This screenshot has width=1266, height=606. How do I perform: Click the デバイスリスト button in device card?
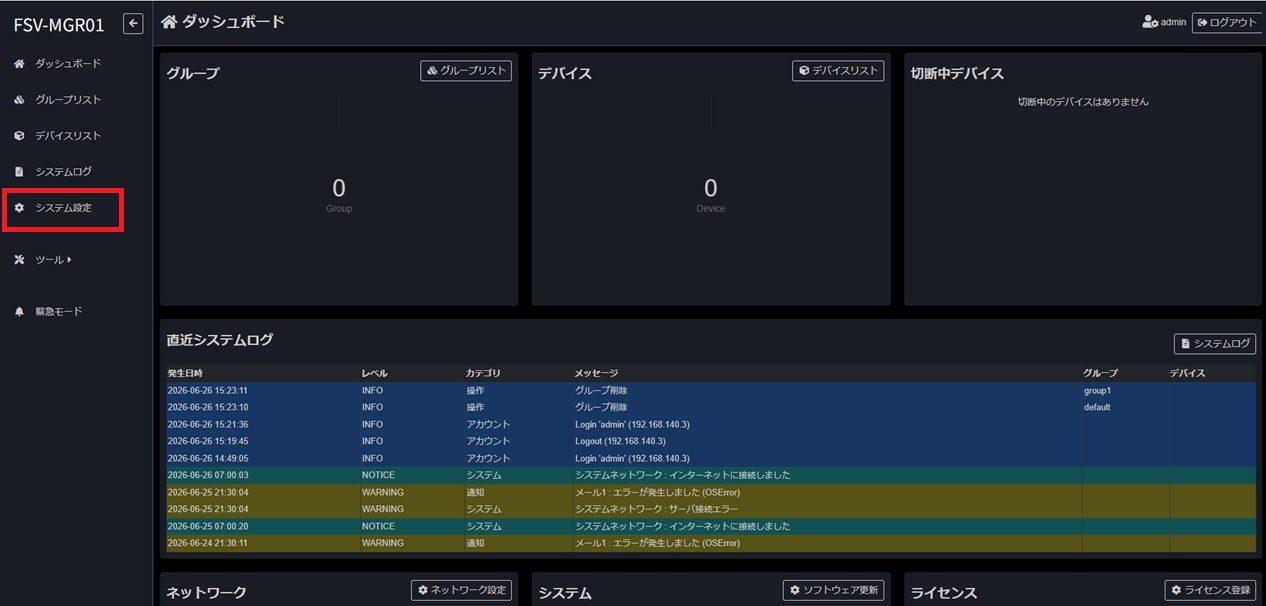click(838, 71)
